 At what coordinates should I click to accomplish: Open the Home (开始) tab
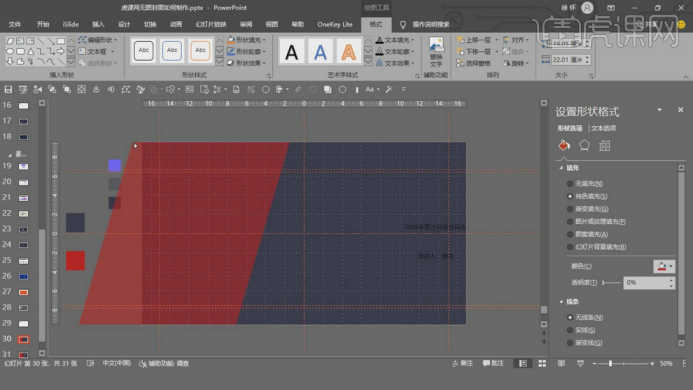[x=43, y=24]
